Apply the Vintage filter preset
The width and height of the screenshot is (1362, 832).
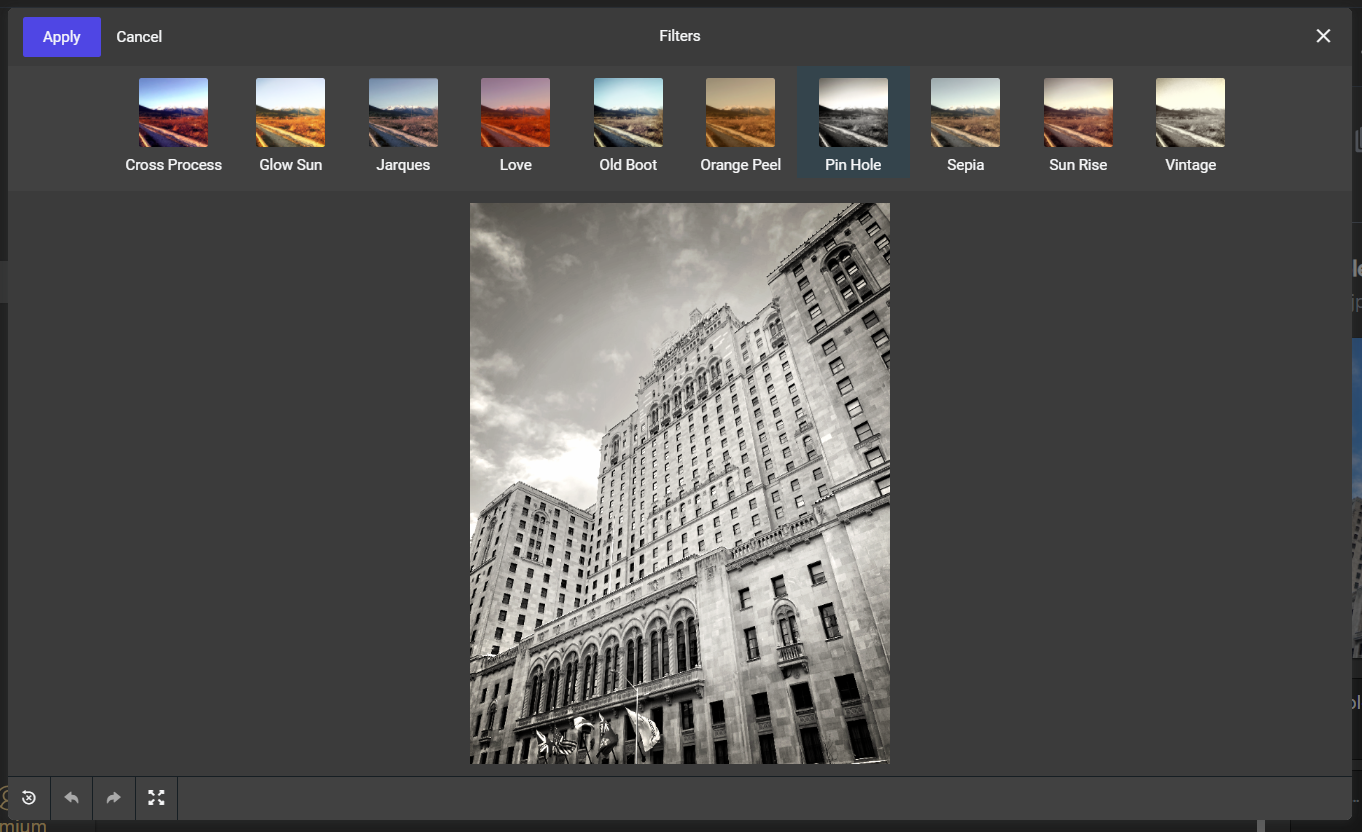[x=1190, y=125]
